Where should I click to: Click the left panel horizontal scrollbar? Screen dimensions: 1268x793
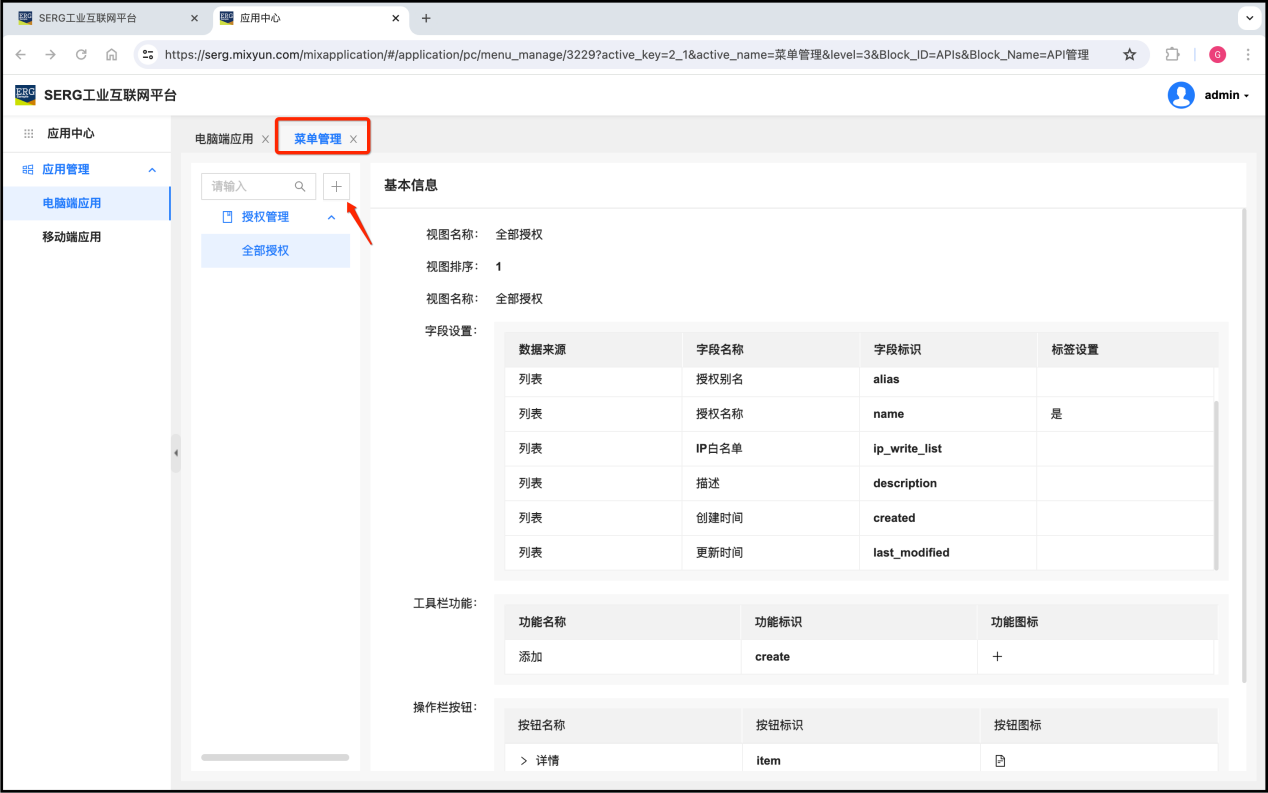[275, 757]
